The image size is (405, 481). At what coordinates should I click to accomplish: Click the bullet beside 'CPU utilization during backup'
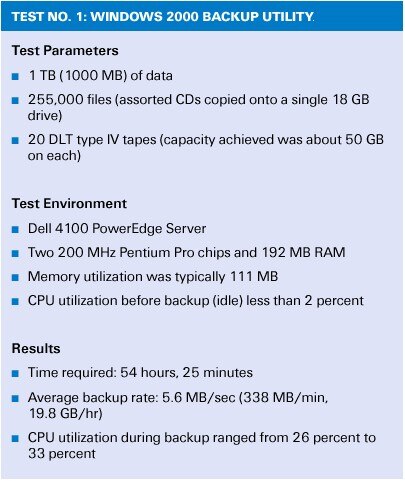click(x=15, y=438)
